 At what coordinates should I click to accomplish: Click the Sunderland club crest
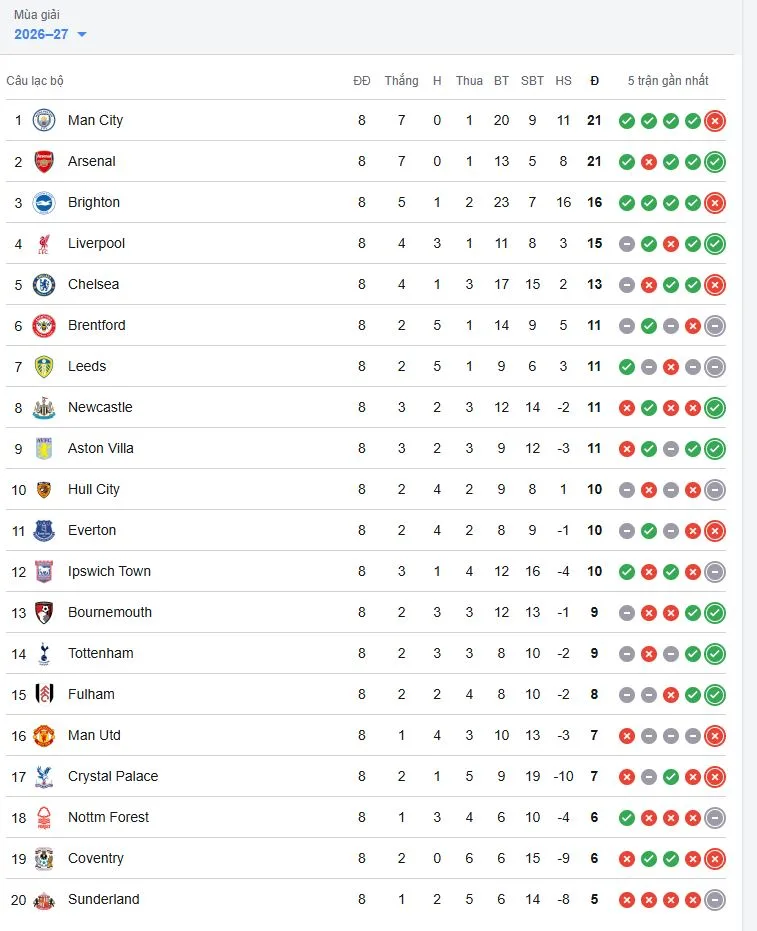tap(44, 900)
